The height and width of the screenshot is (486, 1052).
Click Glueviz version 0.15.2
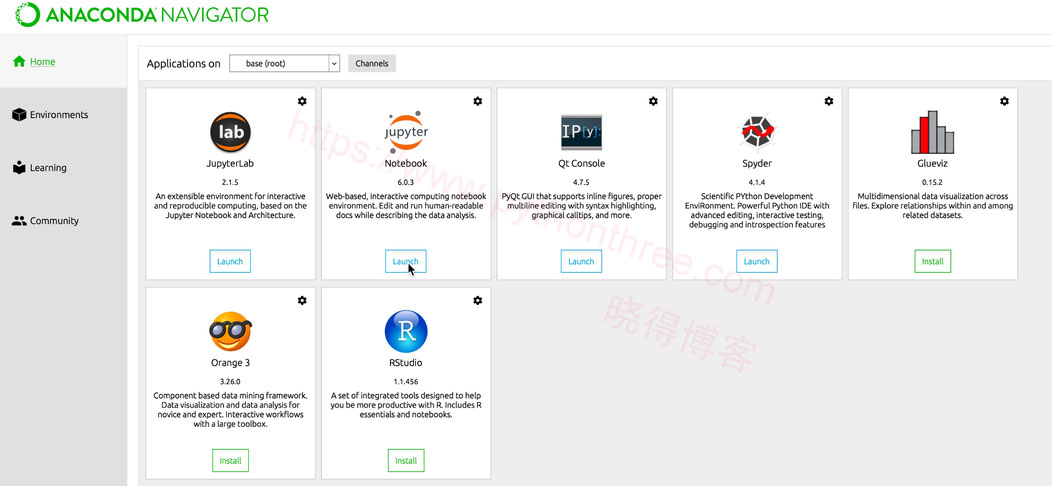tap(933, 182)
